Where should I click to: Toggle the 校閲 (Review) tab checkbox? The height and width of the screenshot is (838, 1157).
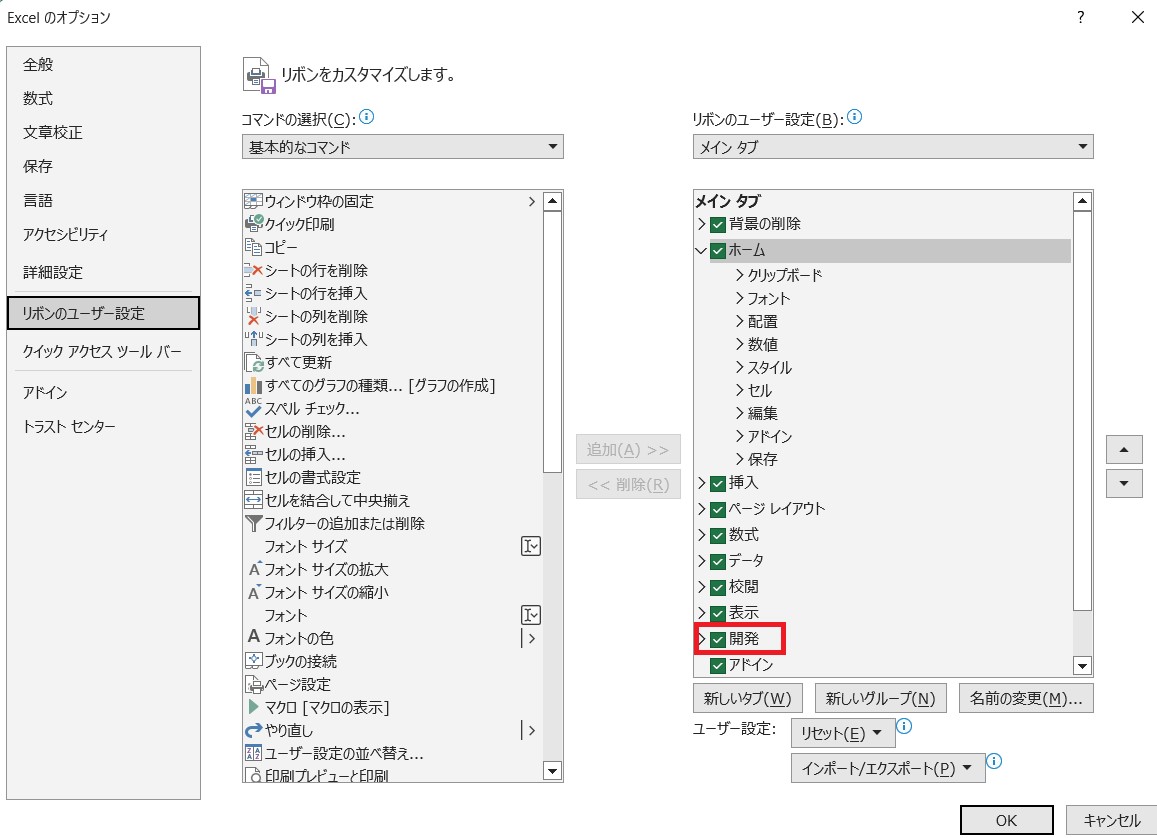717,587
